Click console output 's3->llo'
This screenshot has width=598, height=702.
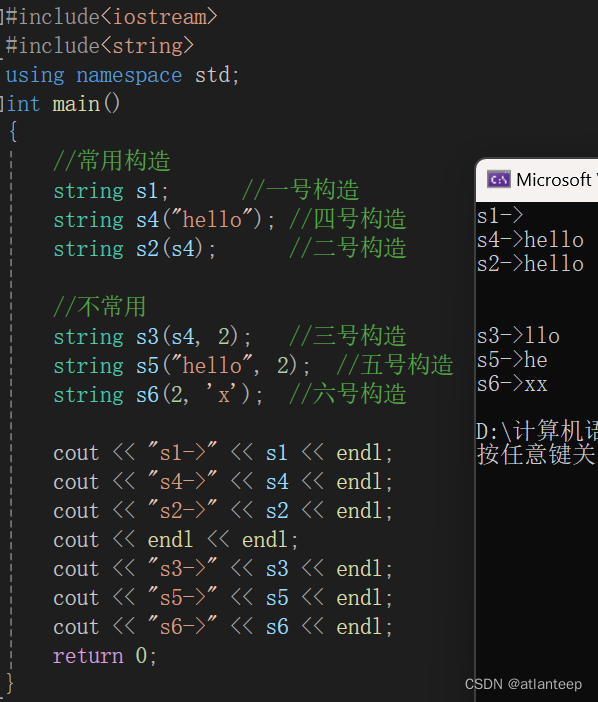tap(518, 336)
